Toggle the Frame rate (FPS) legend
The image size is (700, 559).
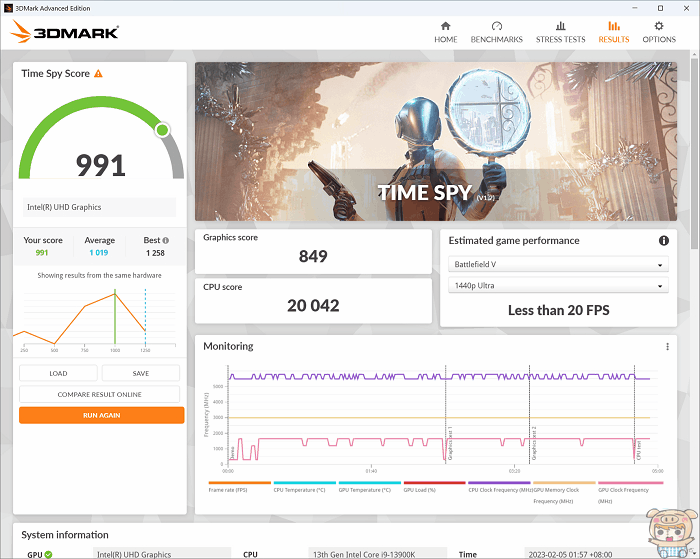pyautogui.click(x=239, y=487)
